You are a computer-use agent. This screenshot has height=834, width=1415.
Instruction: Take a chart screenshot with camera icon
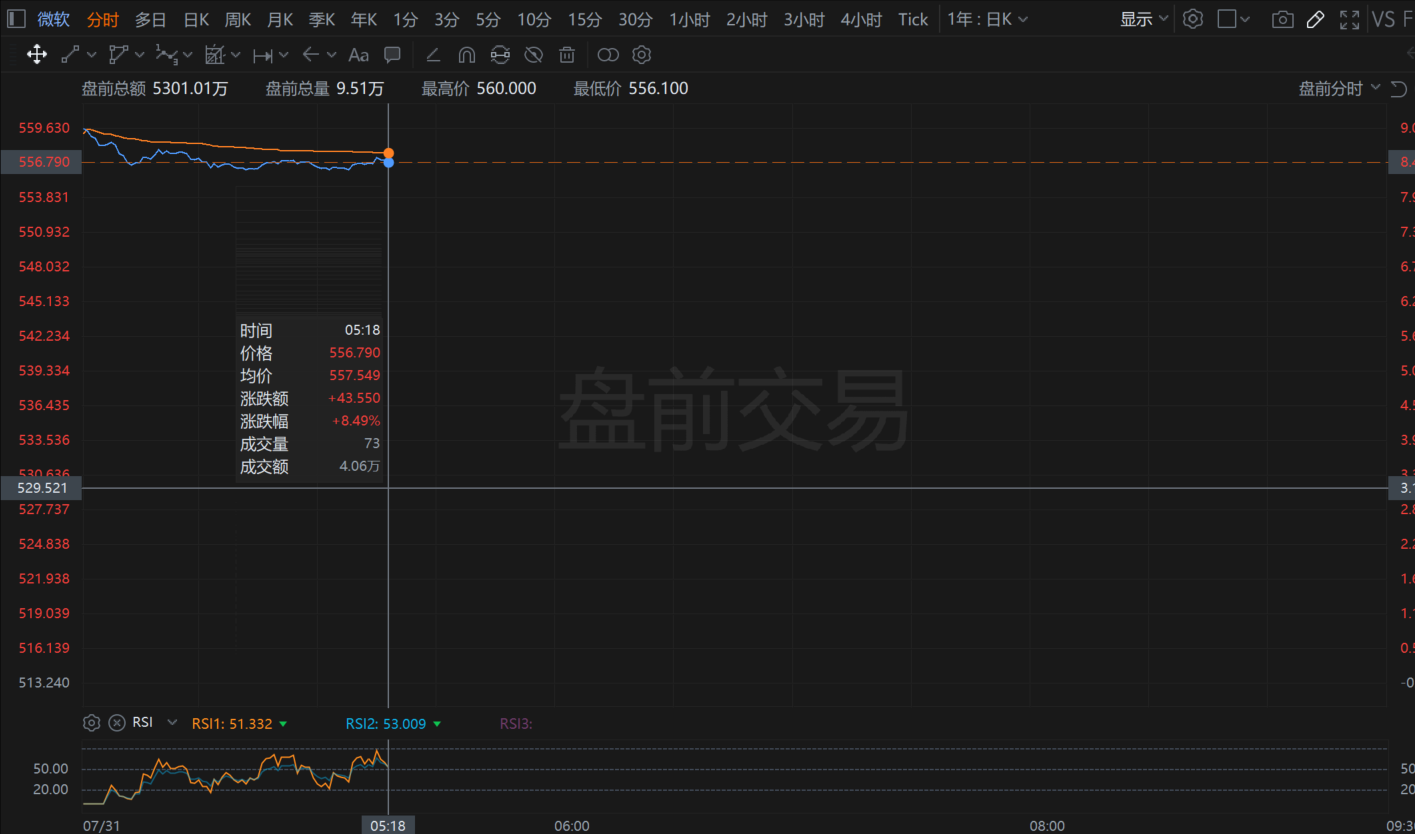coord(1282,19)
